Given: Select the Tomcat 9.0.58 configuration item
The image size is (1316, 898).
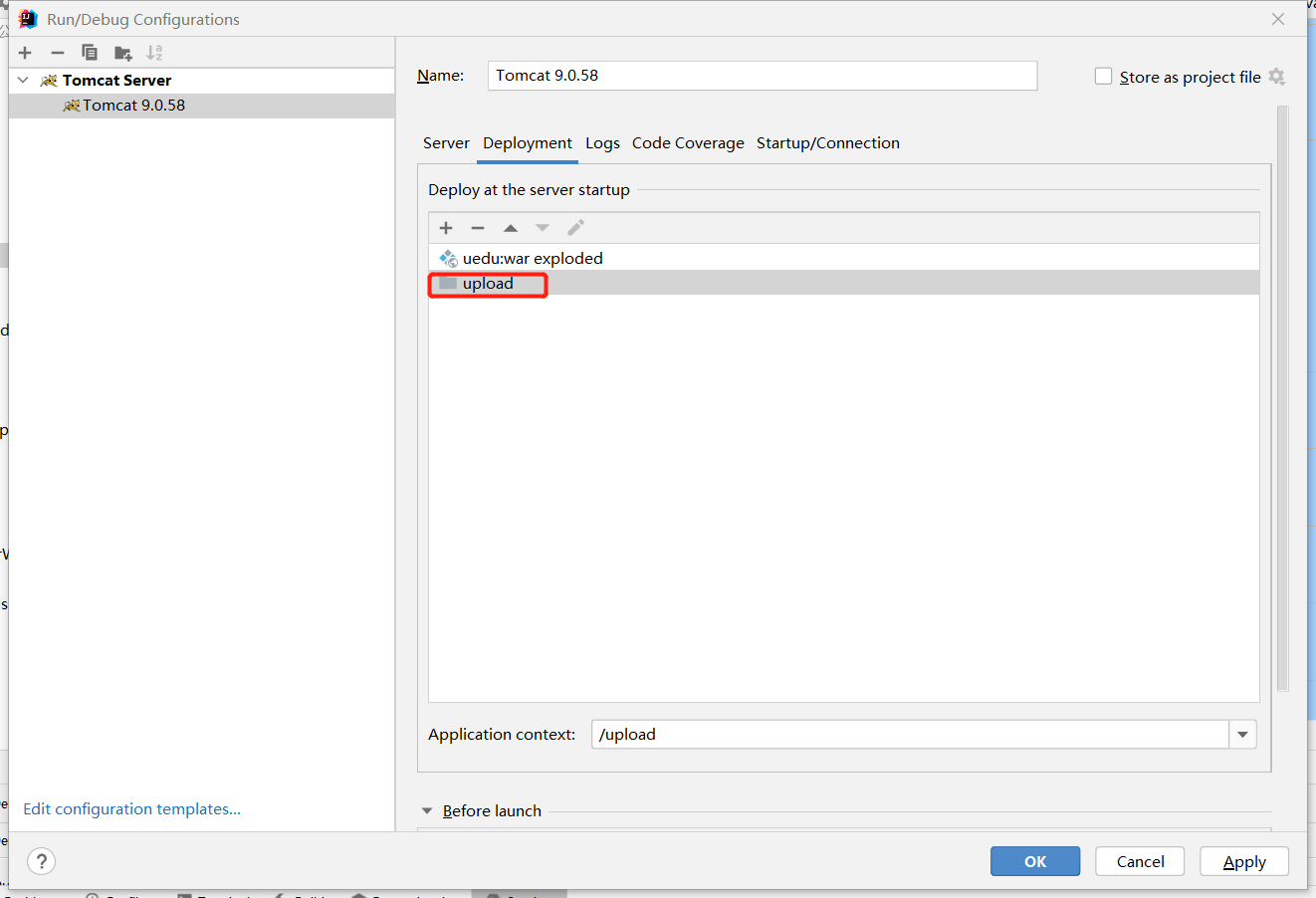Looking at the screenshot, I should [x=202, y=106].
